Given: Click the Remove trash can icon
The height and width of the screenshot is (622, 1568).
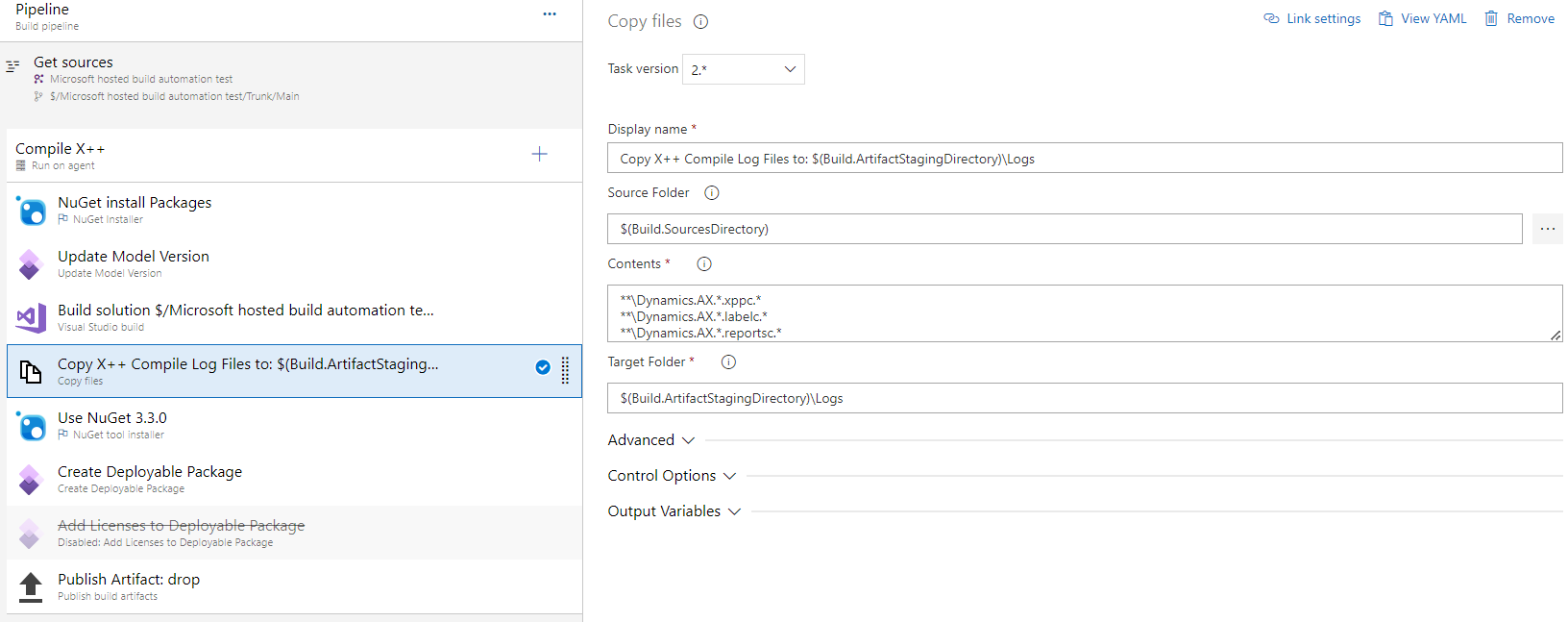Looking at the screenshot, I should tap(1491, 18).
